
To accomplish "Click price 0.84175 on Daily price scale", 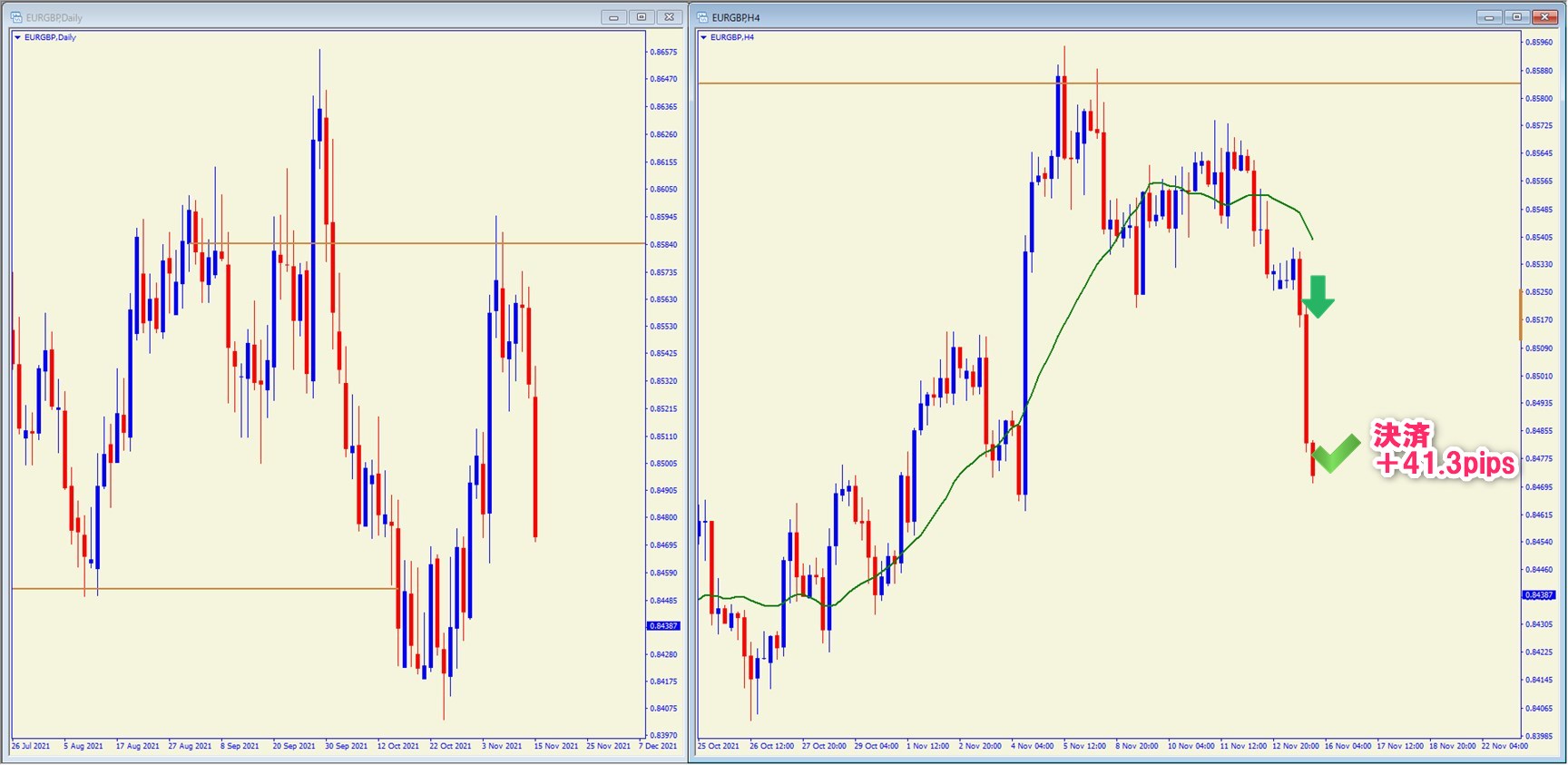I will pos(664,682).
